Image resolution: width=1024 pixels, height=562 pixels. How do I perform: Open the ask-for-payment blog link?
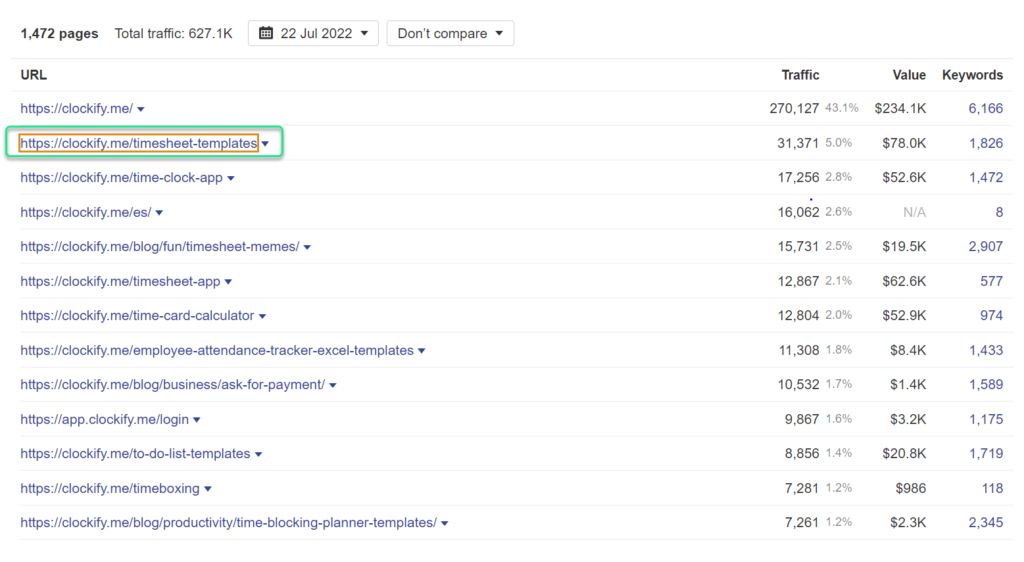tap(172, 384)
